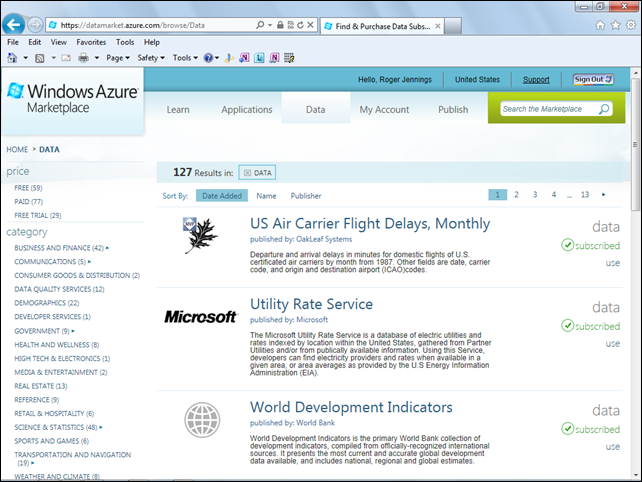Click the browser Back arrow button

point(14,23)
